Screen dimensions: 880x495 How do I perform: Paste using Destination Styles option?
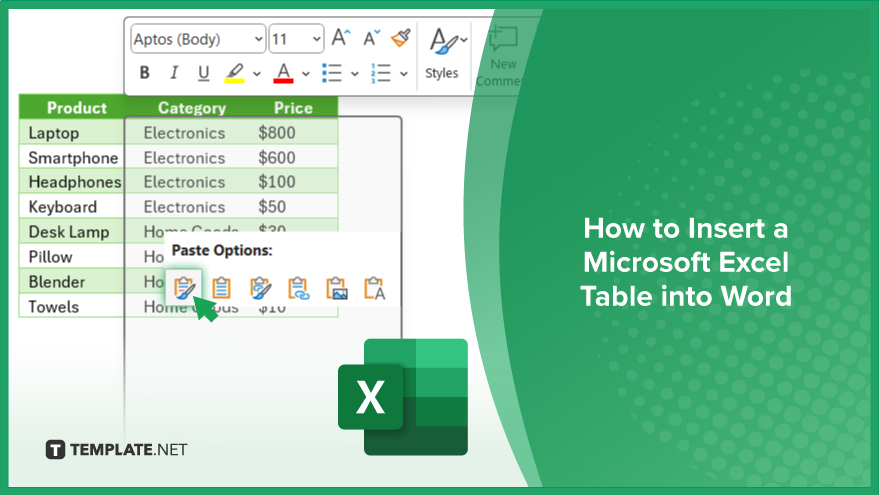(x=222, y=288)
